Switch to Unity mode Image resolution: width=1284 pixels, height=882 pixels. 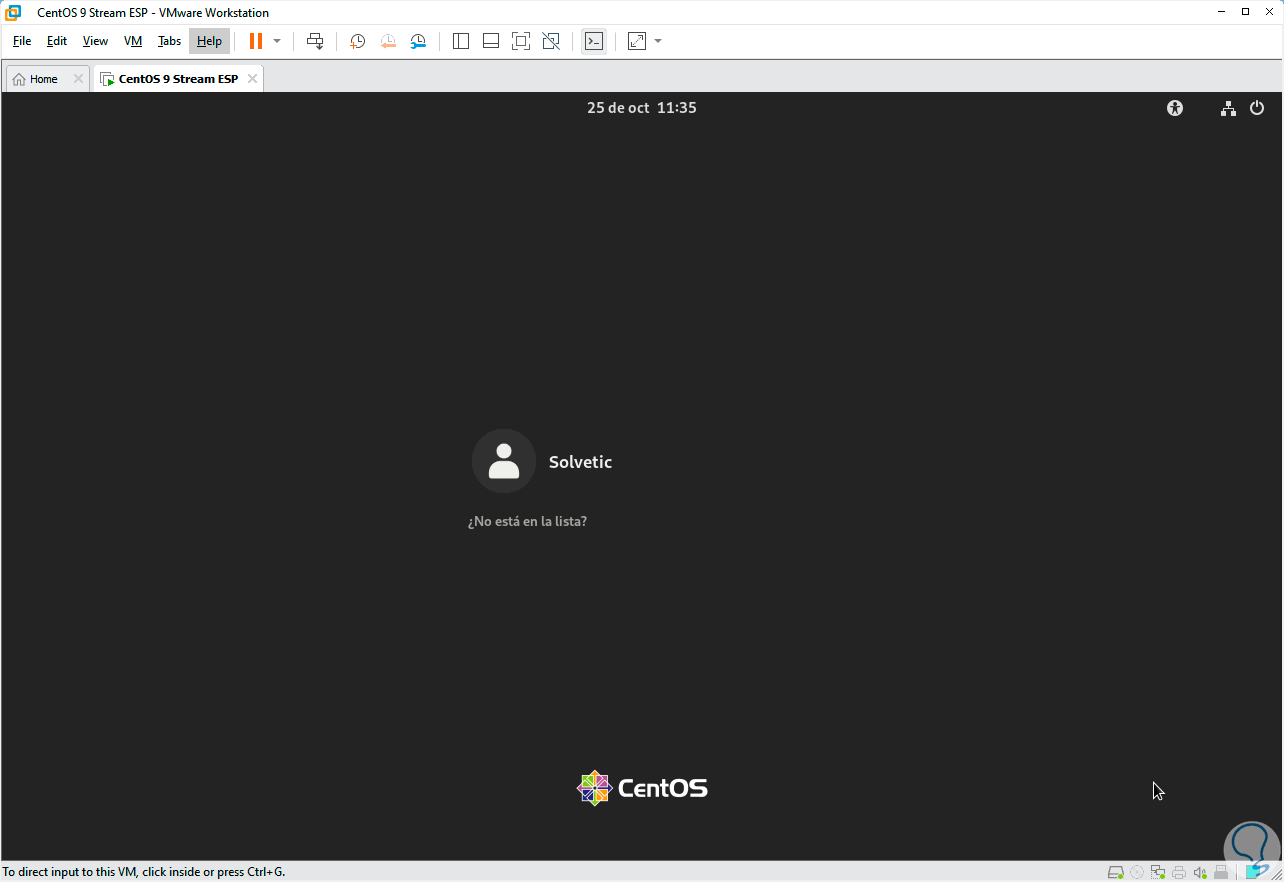551,41
